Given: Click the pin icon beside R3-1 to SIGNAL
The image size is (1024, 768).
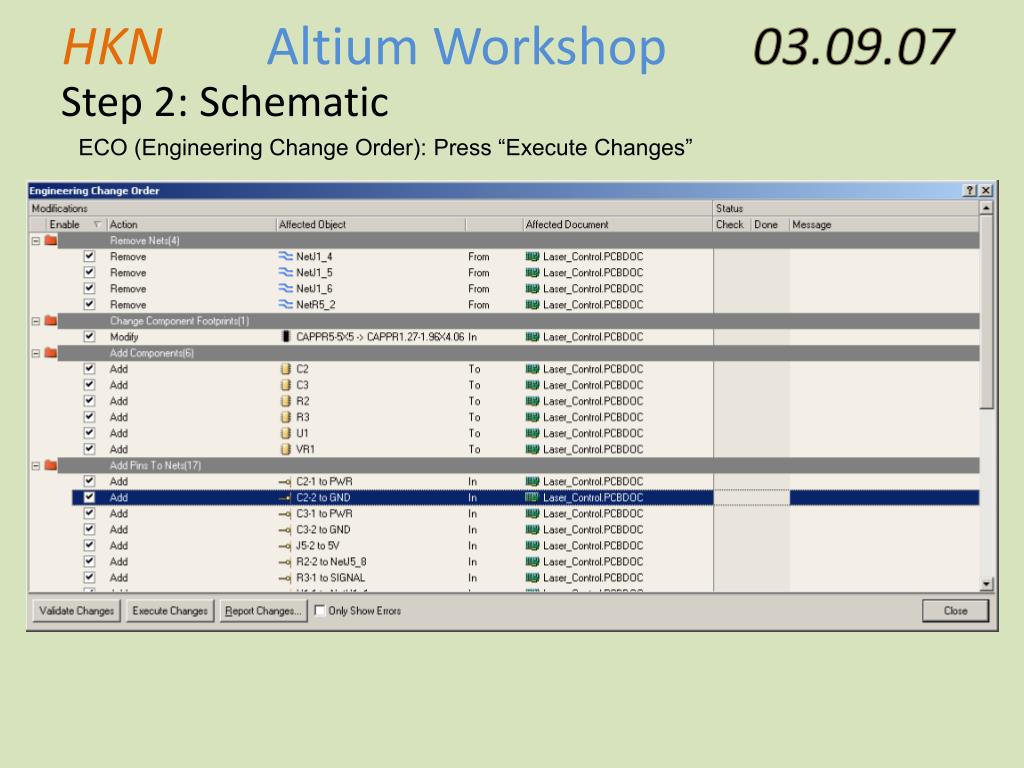Looking at the screenshot, I should (x=285, y=578).
